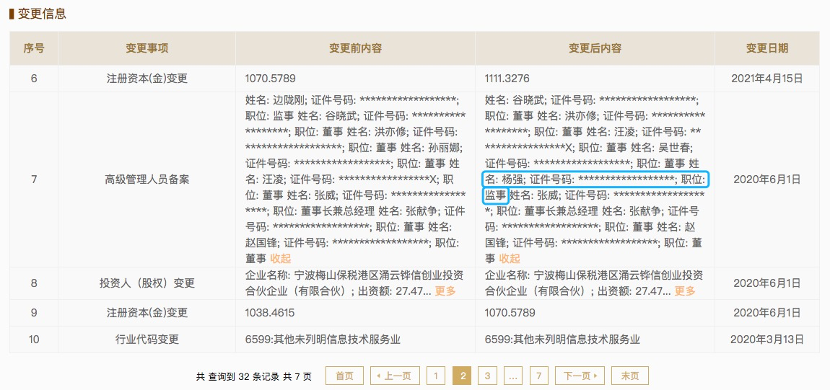This screenshot has height=390, width=830.
Task: Collapse row 7 变更后内容 with 收起
Action: pos(510,259)
